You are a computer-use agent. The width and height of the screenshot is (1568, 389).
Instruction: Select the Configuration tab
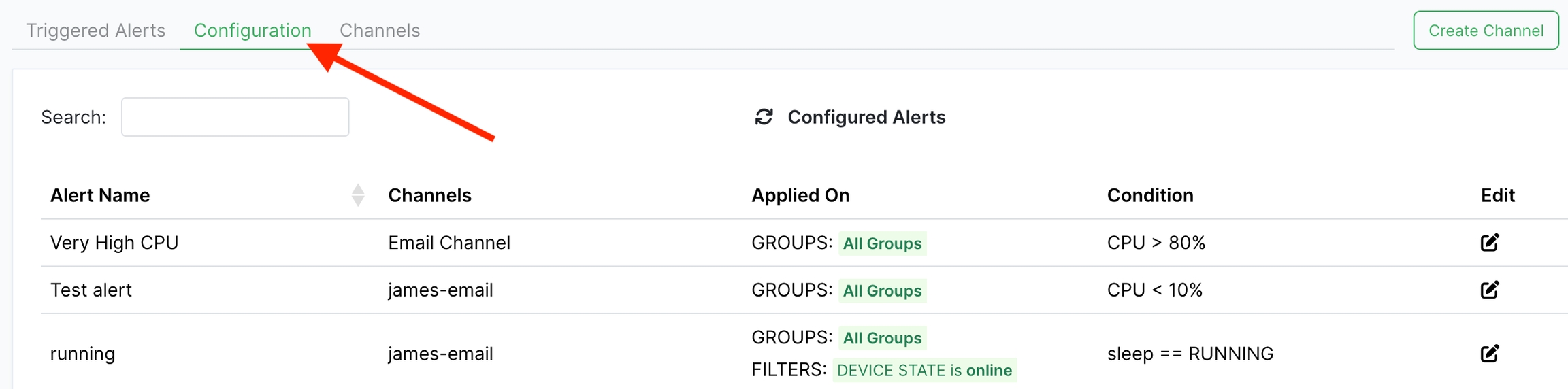[252, 31]
